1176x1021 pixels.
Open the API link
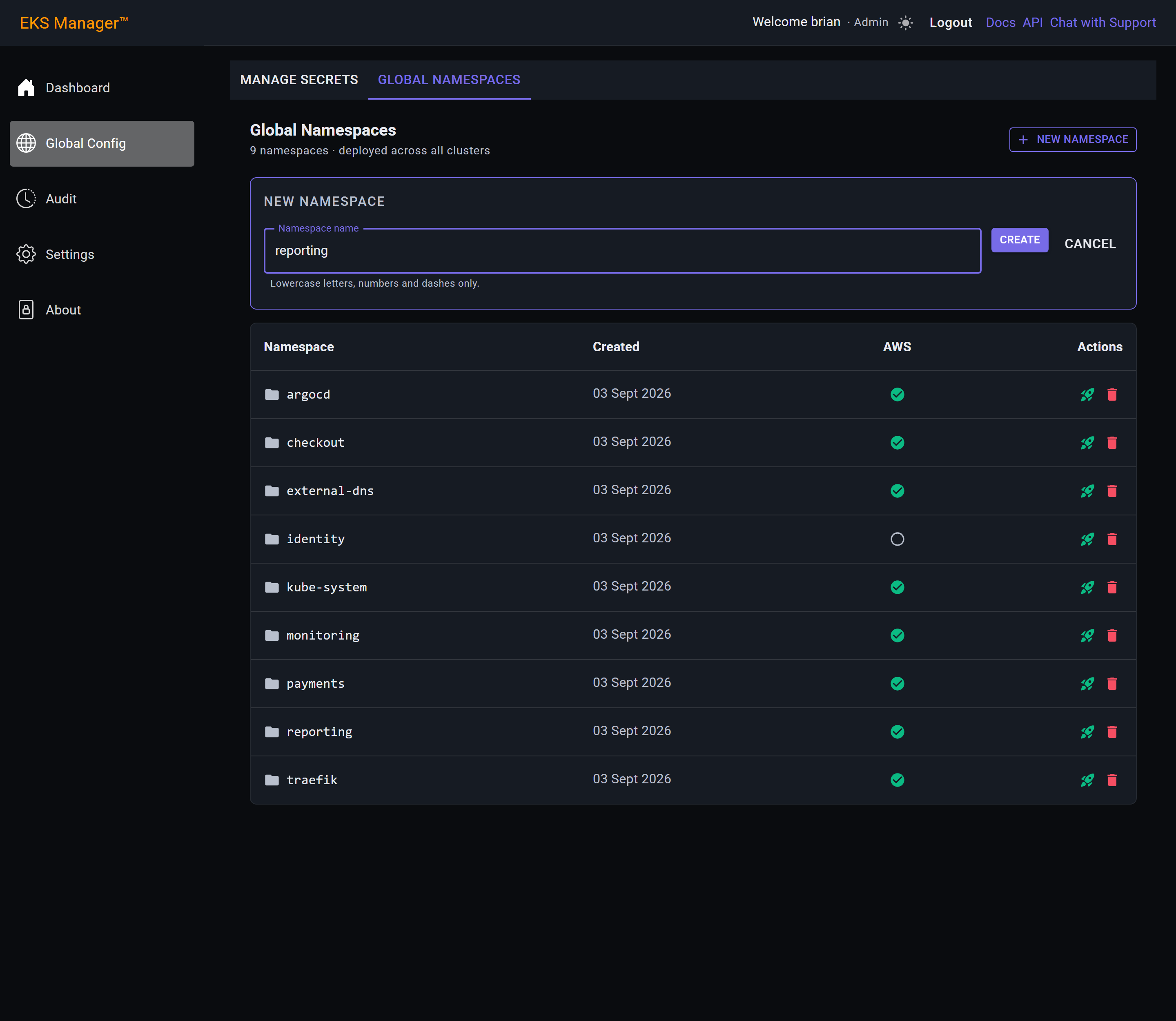click(1032, 23)
